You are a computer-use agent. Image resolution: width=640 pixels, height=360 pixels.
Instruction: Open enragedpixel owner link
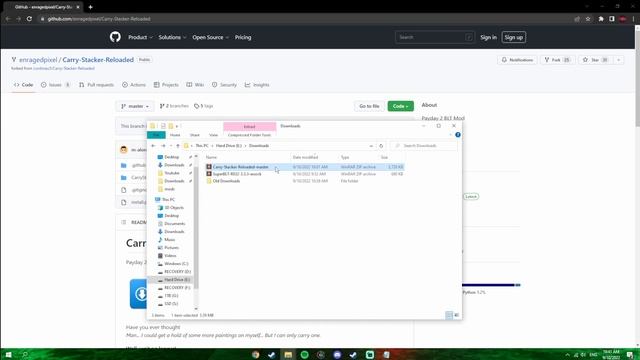click(38, 60)
